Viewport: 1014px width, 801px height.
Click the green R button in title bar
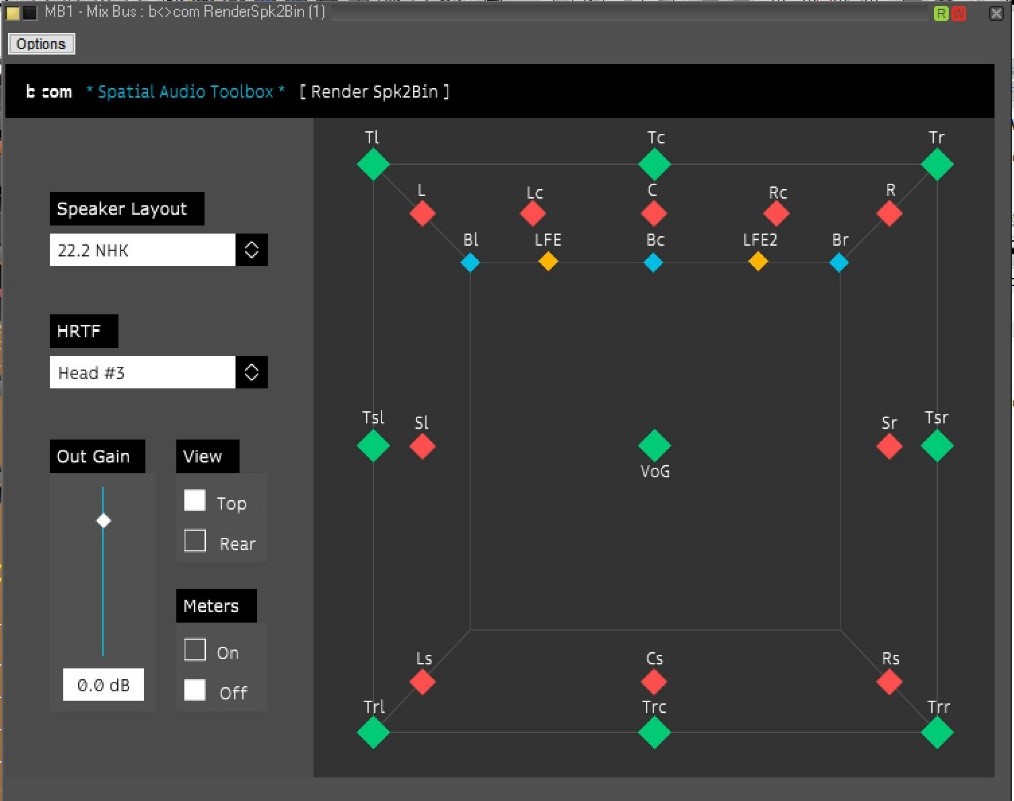[941, 13]
